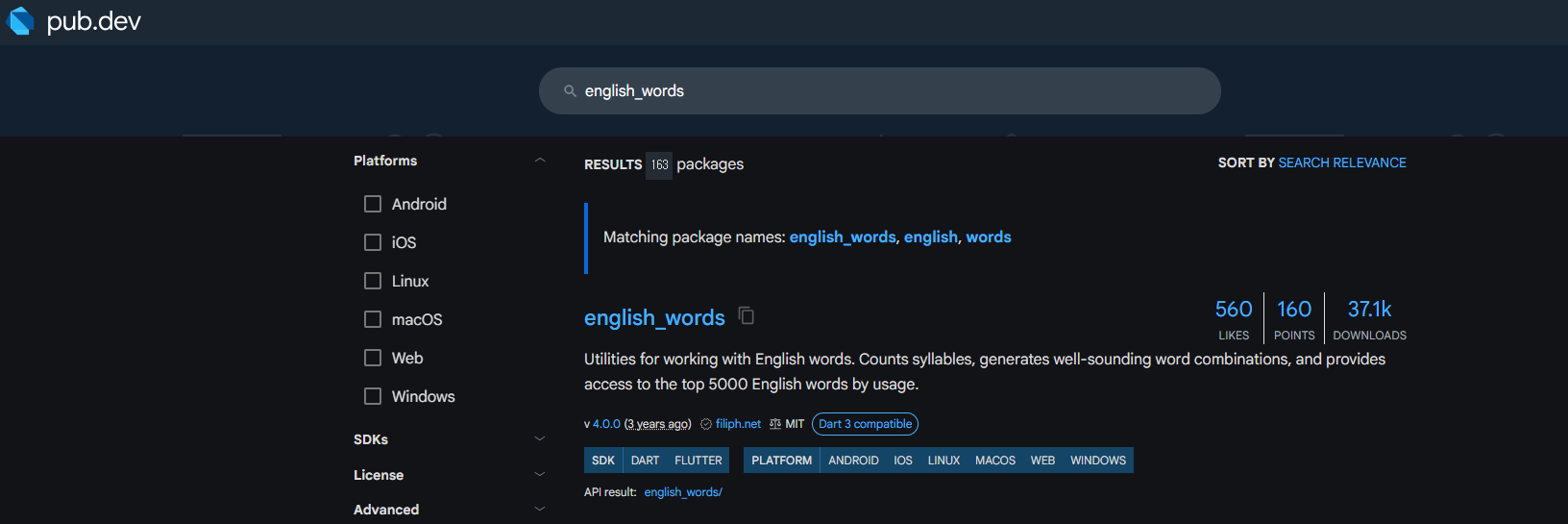Click the WEB platform tag
This screenshot has width=1568, height=524.
(x=1042, y=461)
